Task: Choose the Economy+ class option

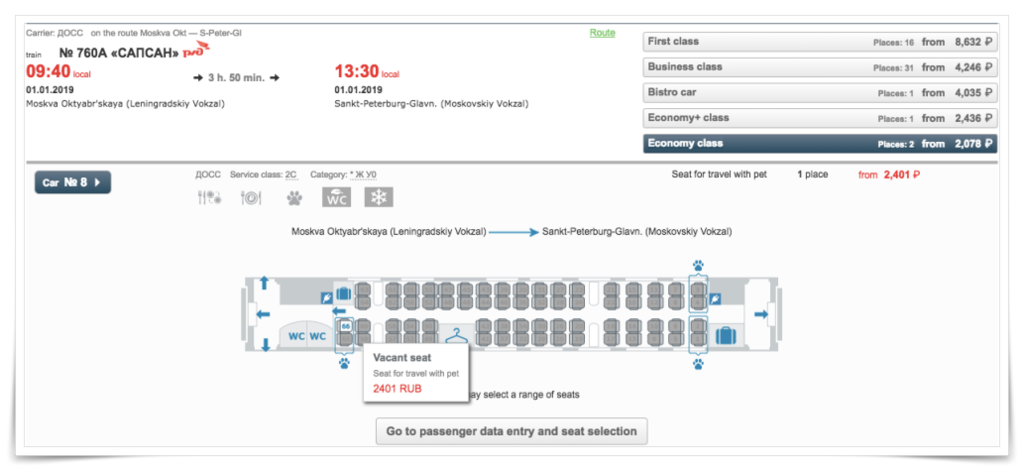Action: (820, 118)
